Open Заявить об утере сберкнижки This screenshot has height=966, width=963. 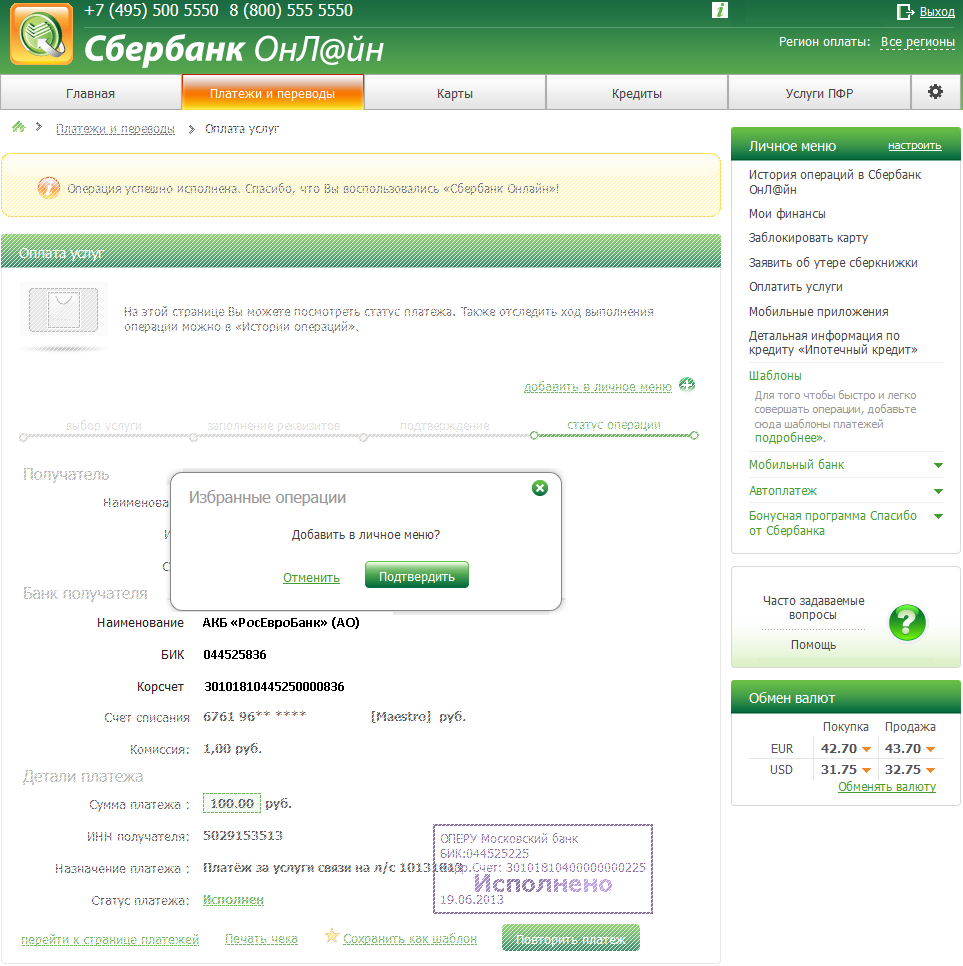[833, 263]
